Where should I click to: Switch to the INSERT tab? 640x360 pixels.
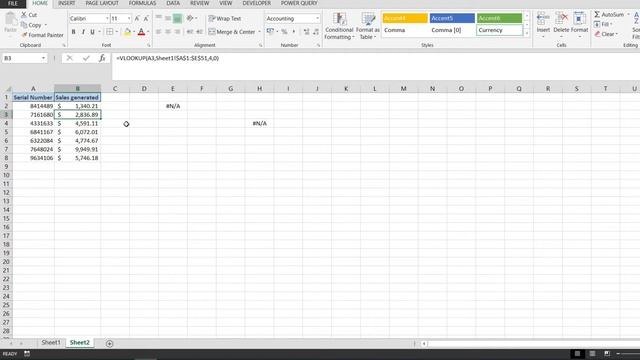pos(67,3)
